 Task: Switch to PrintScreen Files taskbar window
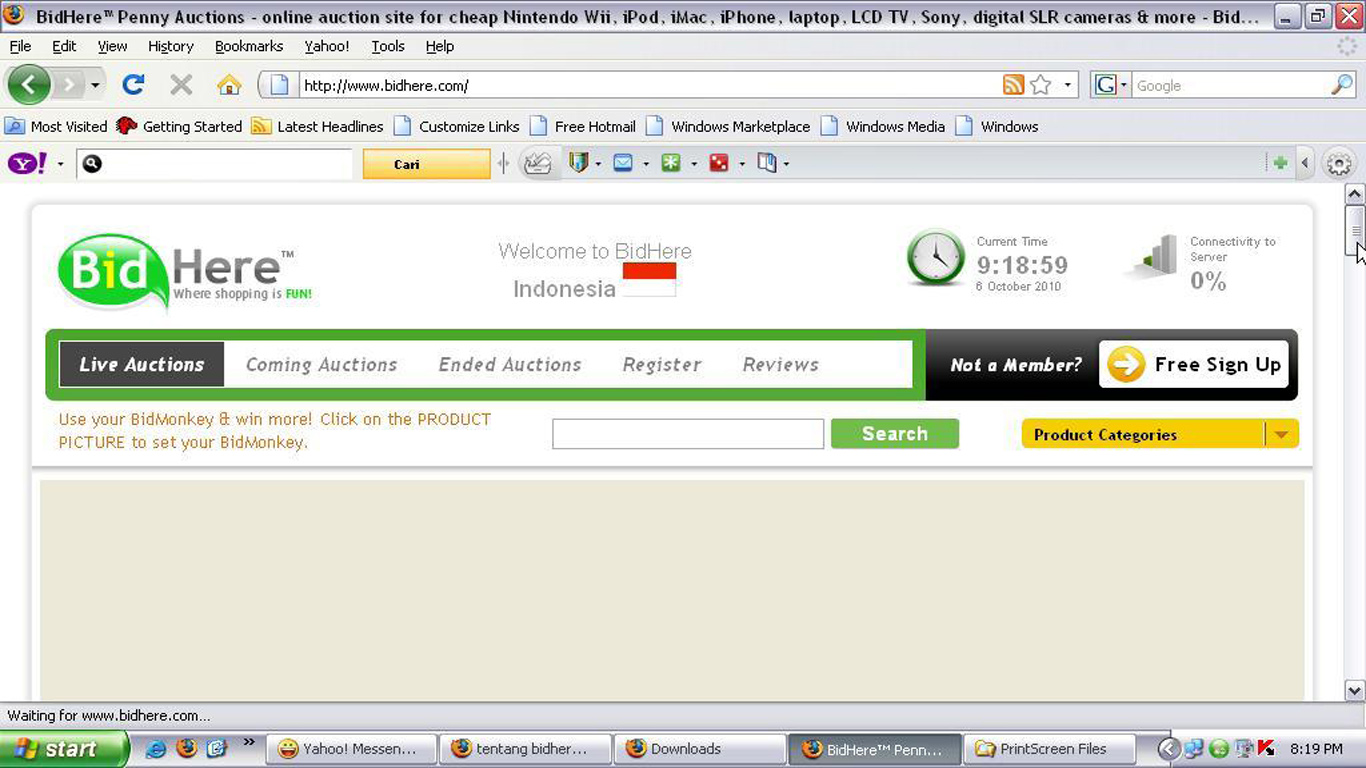pos(1049,748)
